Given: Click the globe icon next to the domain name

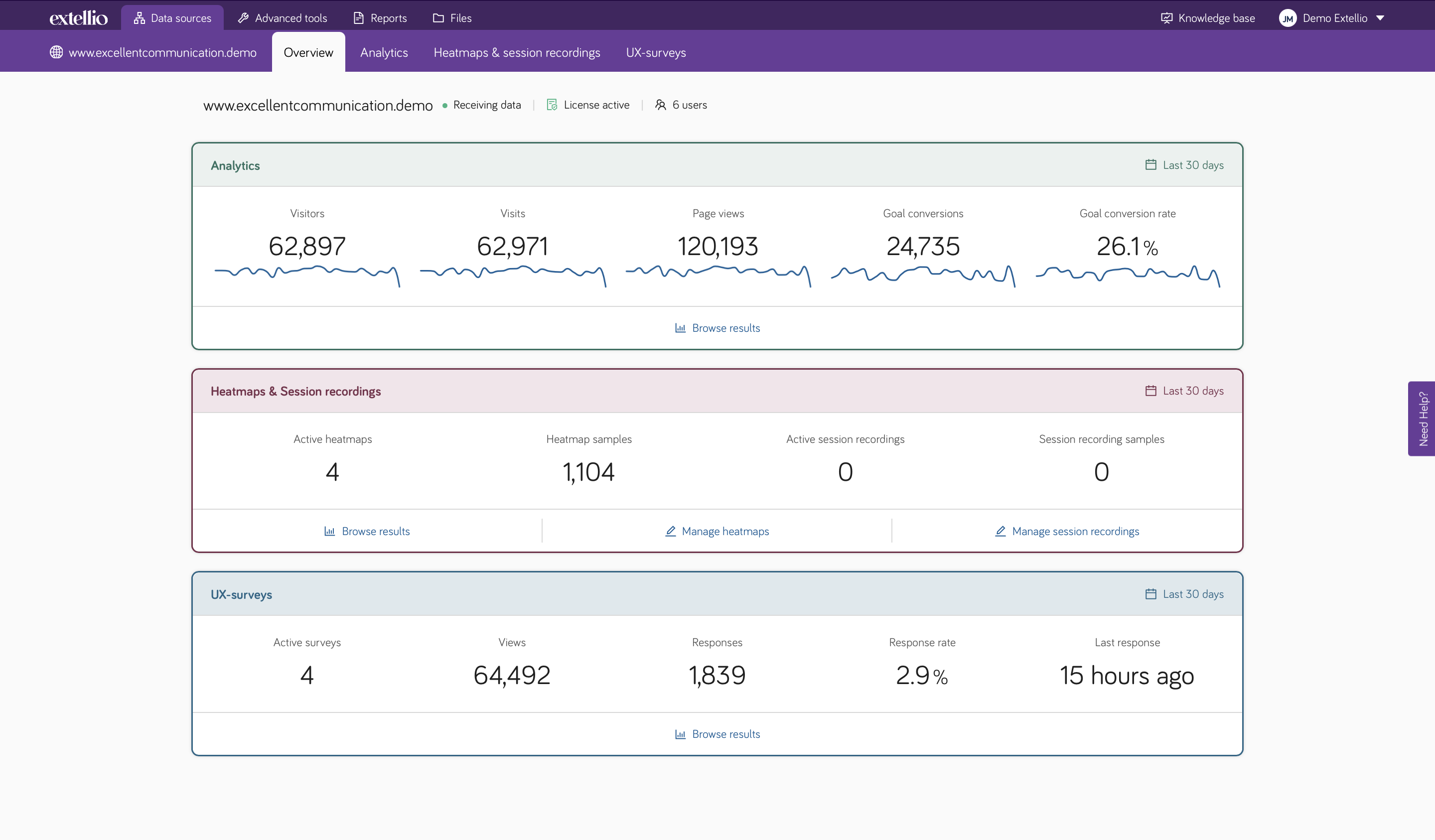Looking at the screenshot, I should click(x=56, y=52).
